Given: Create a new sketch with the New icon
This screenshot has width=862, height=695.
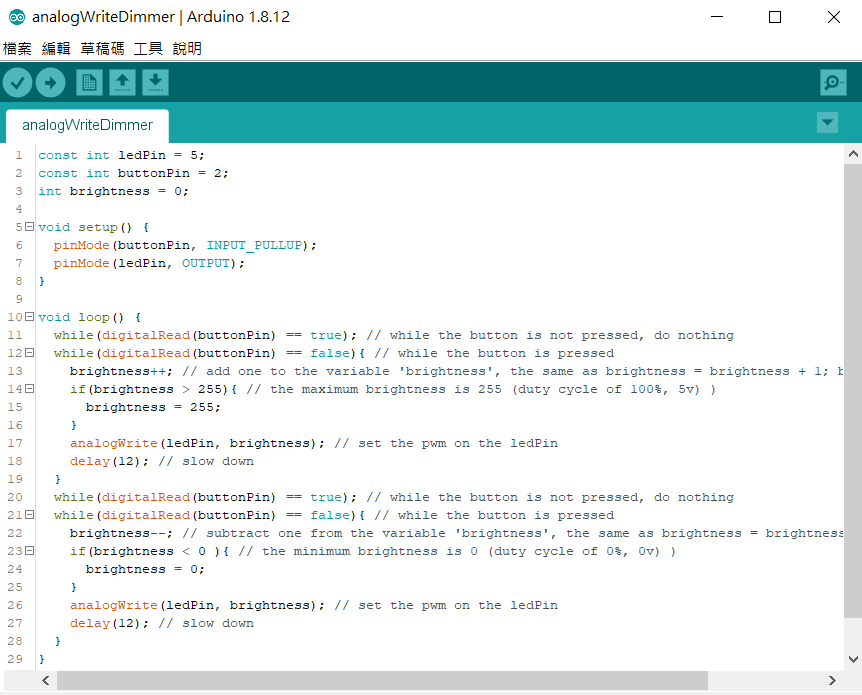Looking at the screenshot, I should click(89, 82).
